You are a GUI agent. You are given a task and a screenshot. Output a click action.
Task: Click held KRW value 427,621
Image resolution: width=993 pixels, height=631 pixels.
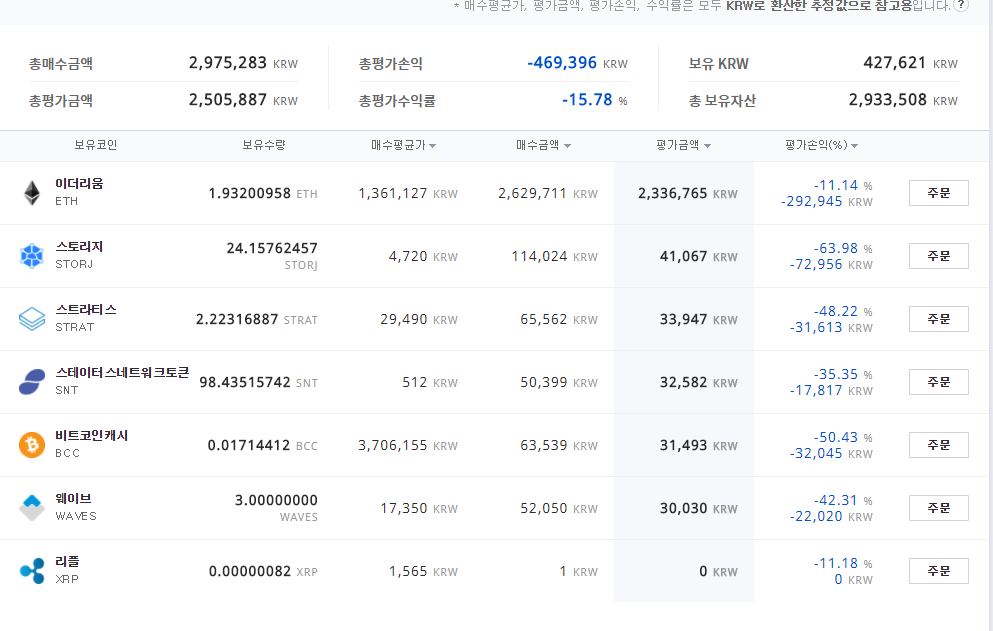click(x=895, y=63)
